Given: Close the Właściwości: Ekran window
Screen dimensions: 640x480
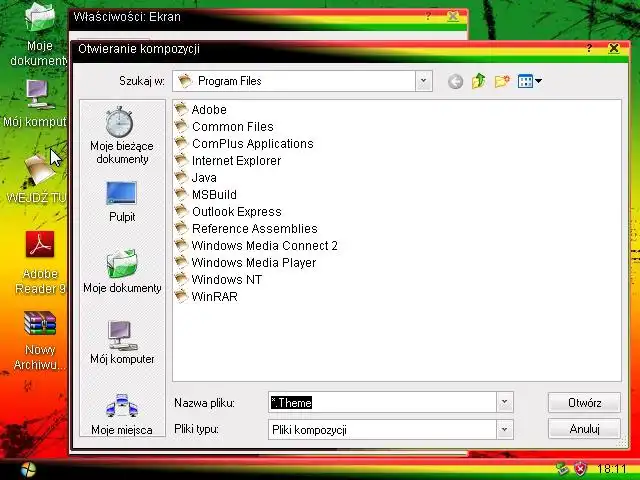Looking at the screenshot, I should [453, 16].
